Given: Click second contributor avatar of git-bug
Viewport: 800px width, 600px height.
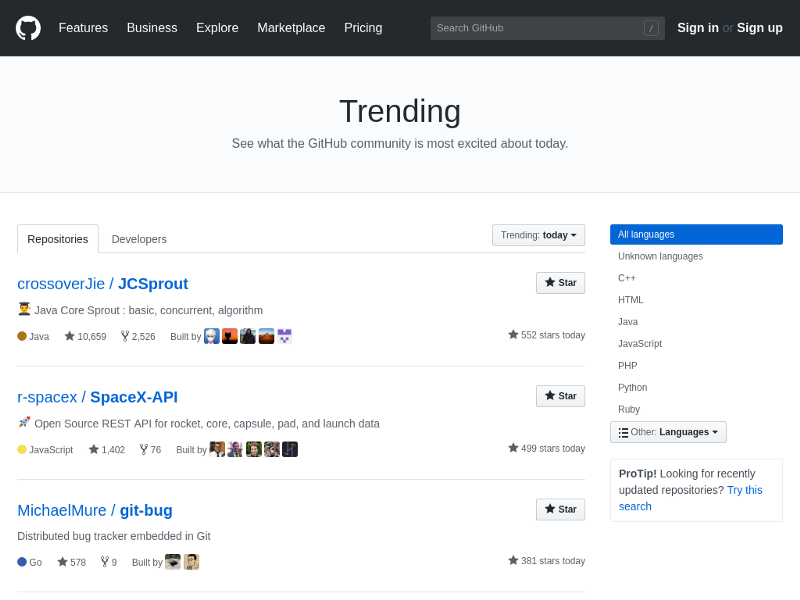Looking at the screenshot, I should (x=191, y=562).
